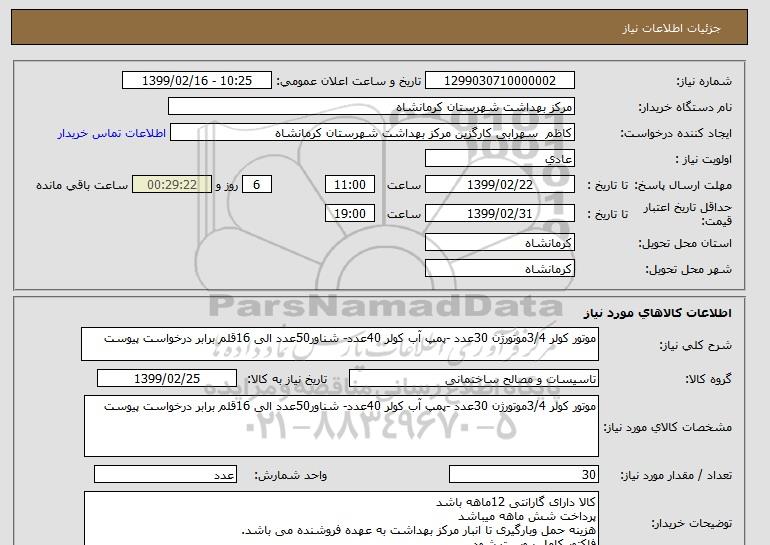This screenshot has width=770, height=545.
Task: Click the goods specifications text area
Action: click(341, 426)
